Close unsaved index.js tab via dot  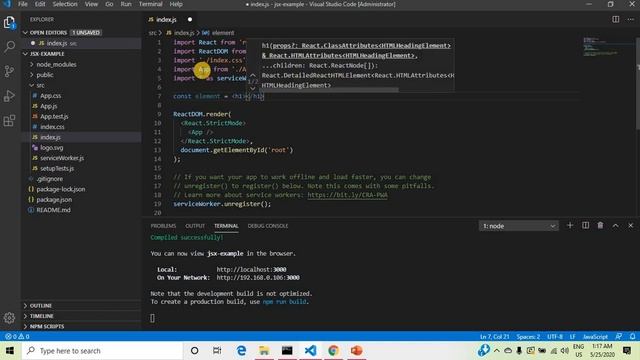(190, 19)
